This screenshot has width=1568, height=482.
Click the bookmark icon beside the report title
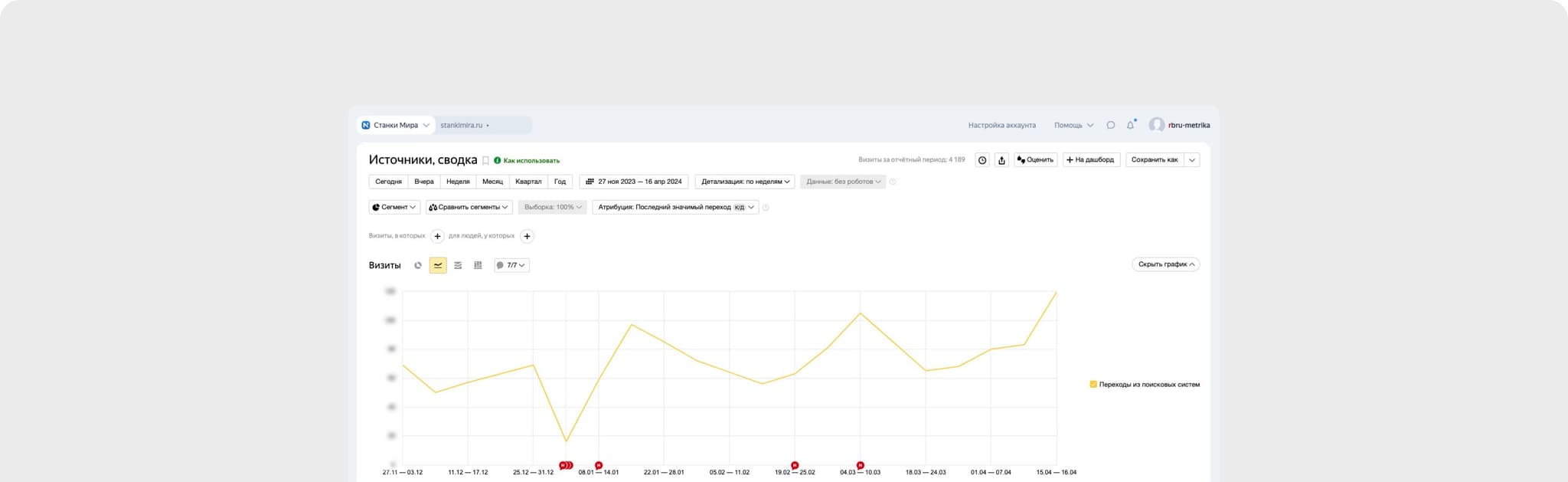485,161
